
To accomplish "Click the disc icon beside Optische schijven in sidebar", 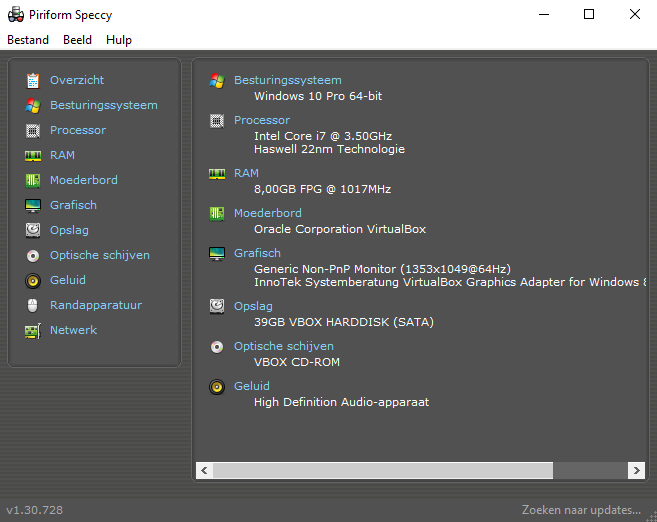I will [33, 255].
